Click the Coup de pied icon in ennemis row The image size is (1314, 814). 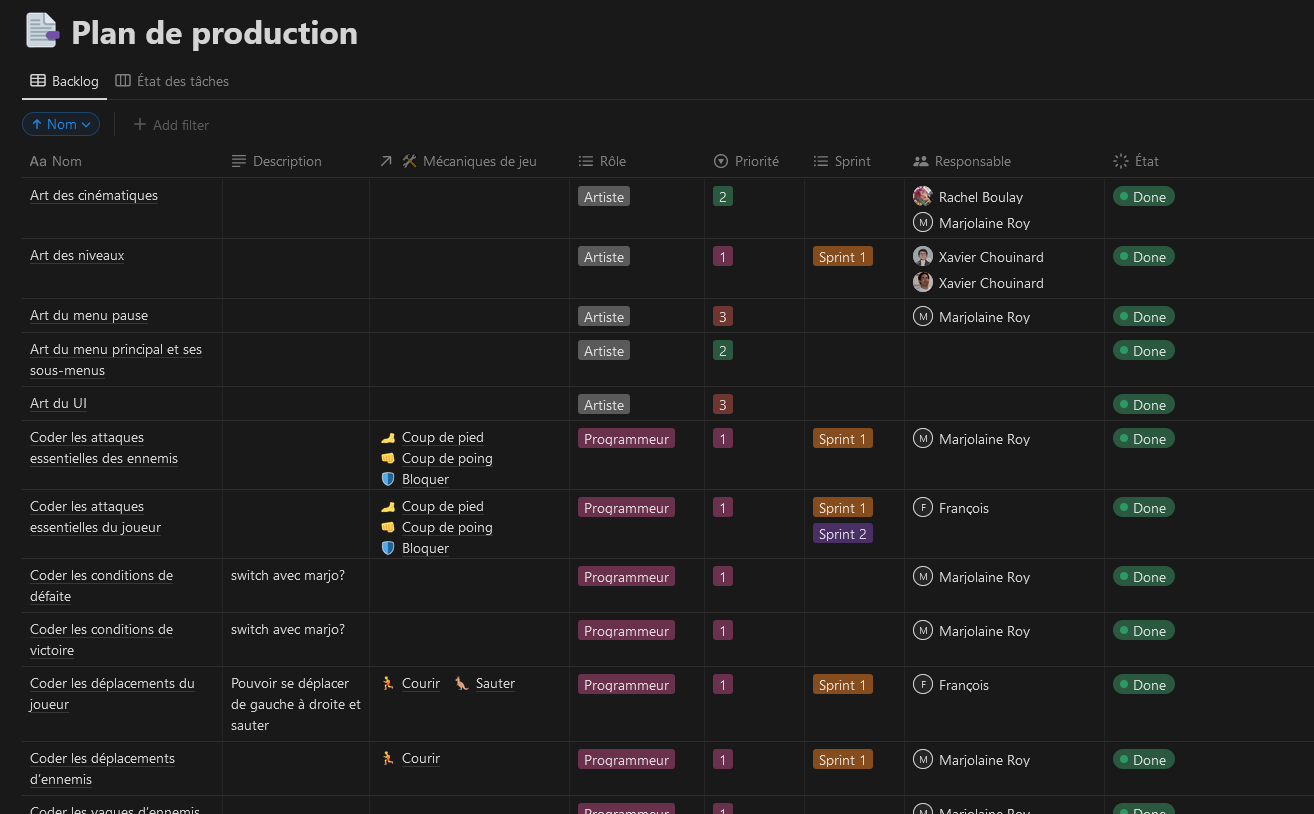click(388, 438)
